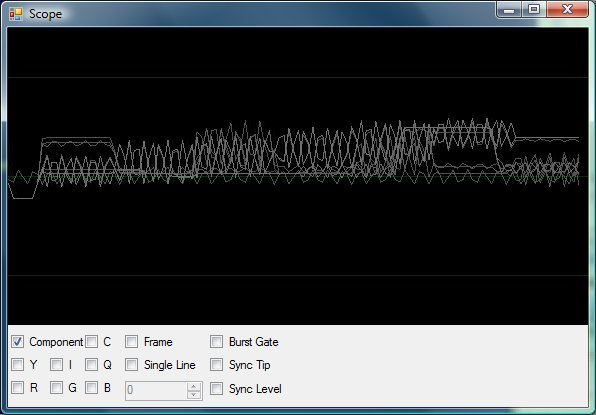The image size is (596, 415).
Task: Increase line number with up arrow
Action: (x=194, y=386)
